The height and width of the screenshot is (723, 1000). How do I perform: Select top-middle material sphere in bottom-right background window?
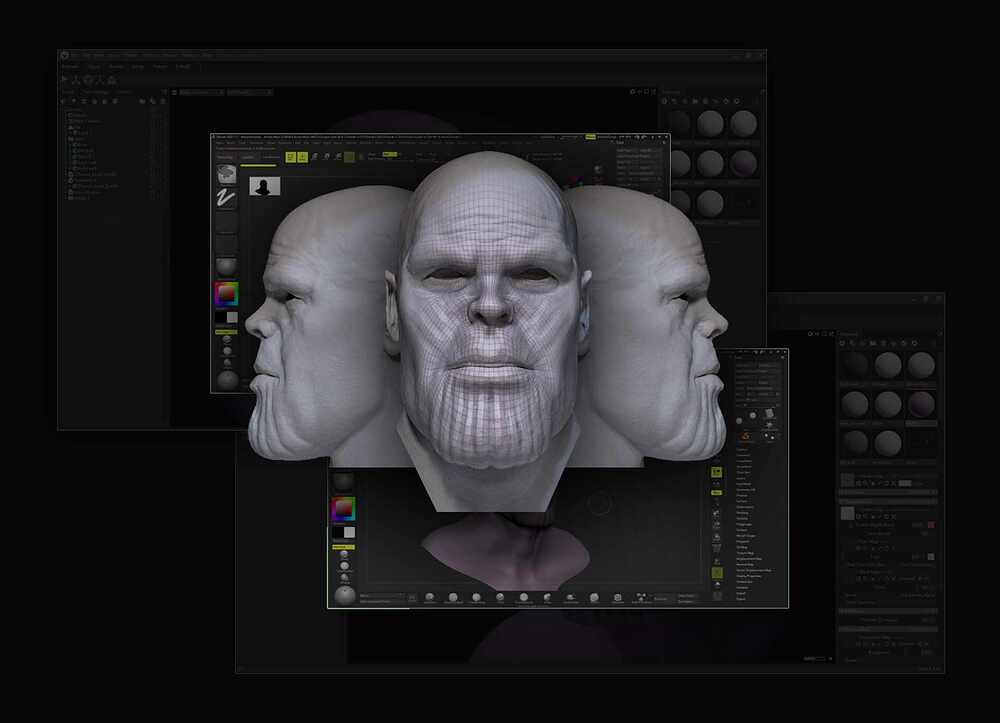(x=888, y=365)
